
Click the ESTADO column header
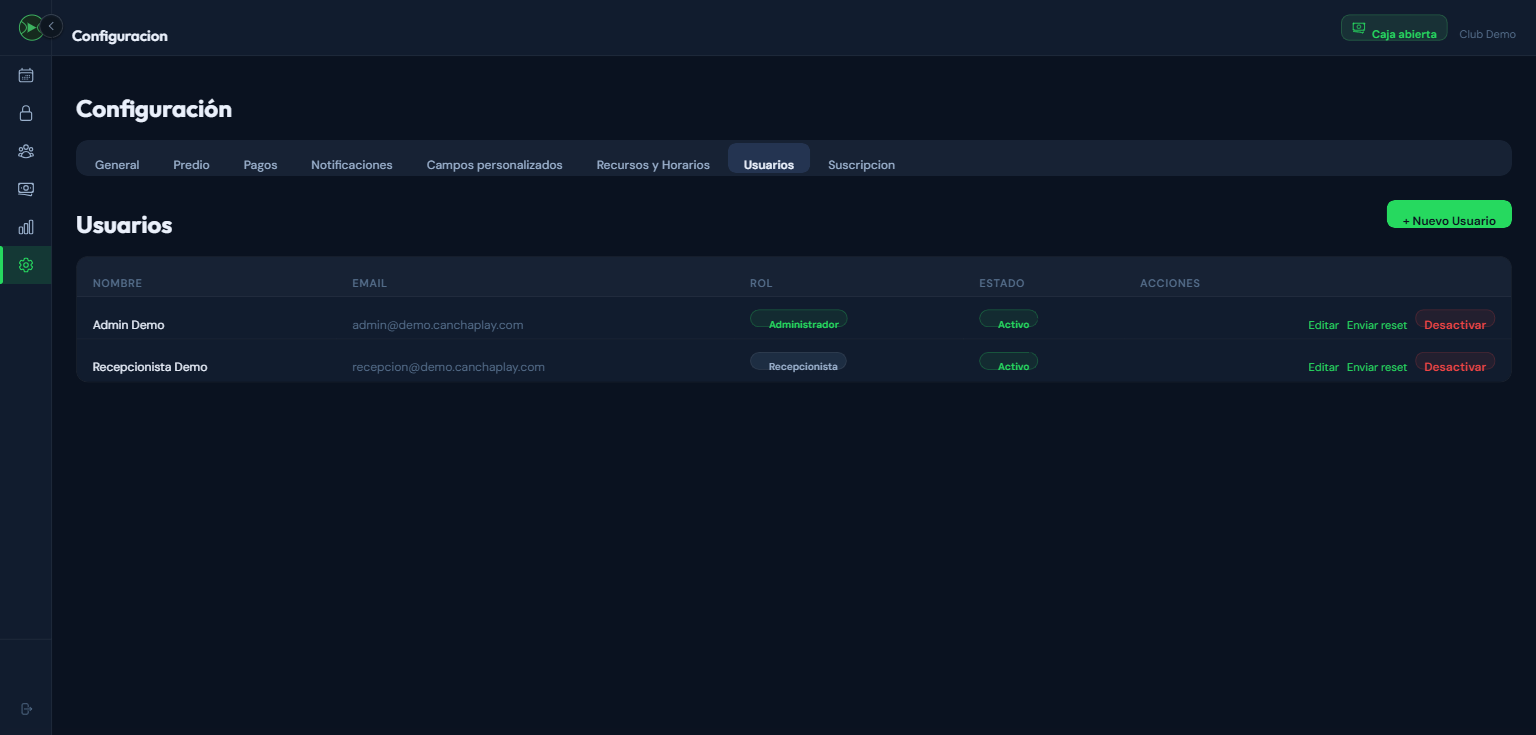[1002, 283]
